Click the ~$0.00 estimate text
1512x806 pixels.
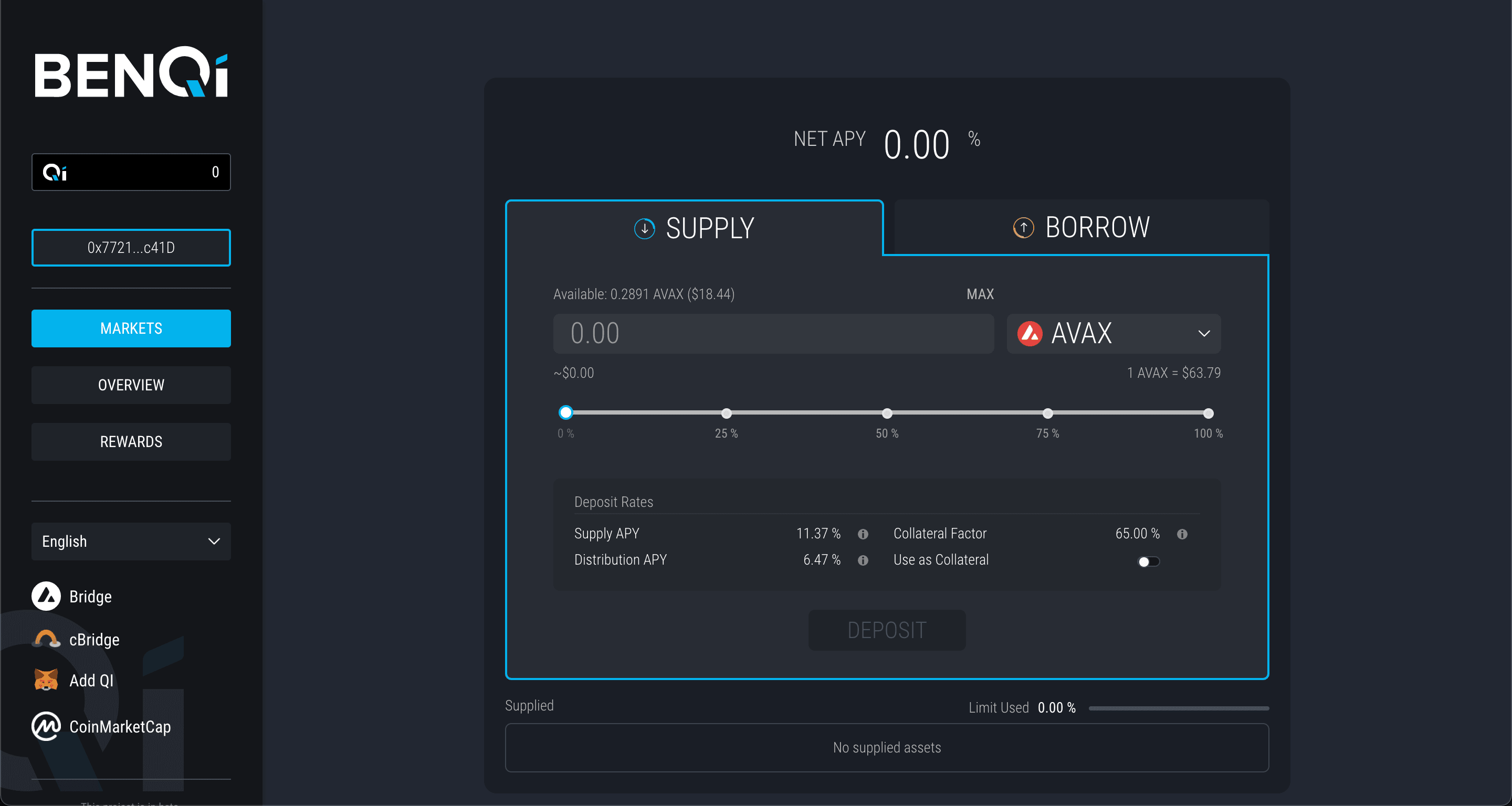point(573,373)
